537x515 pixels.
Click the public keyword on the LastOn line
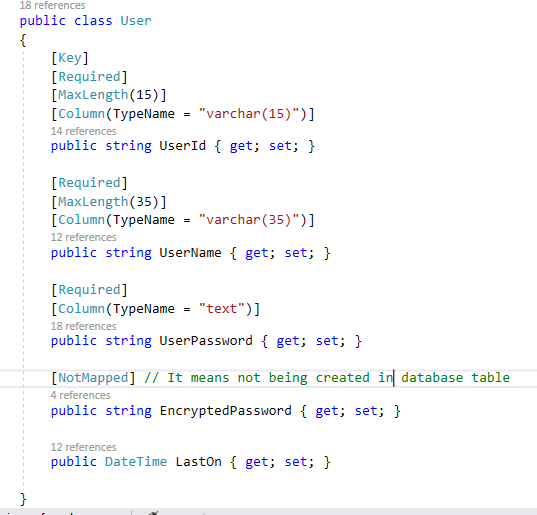pos(74,462)
